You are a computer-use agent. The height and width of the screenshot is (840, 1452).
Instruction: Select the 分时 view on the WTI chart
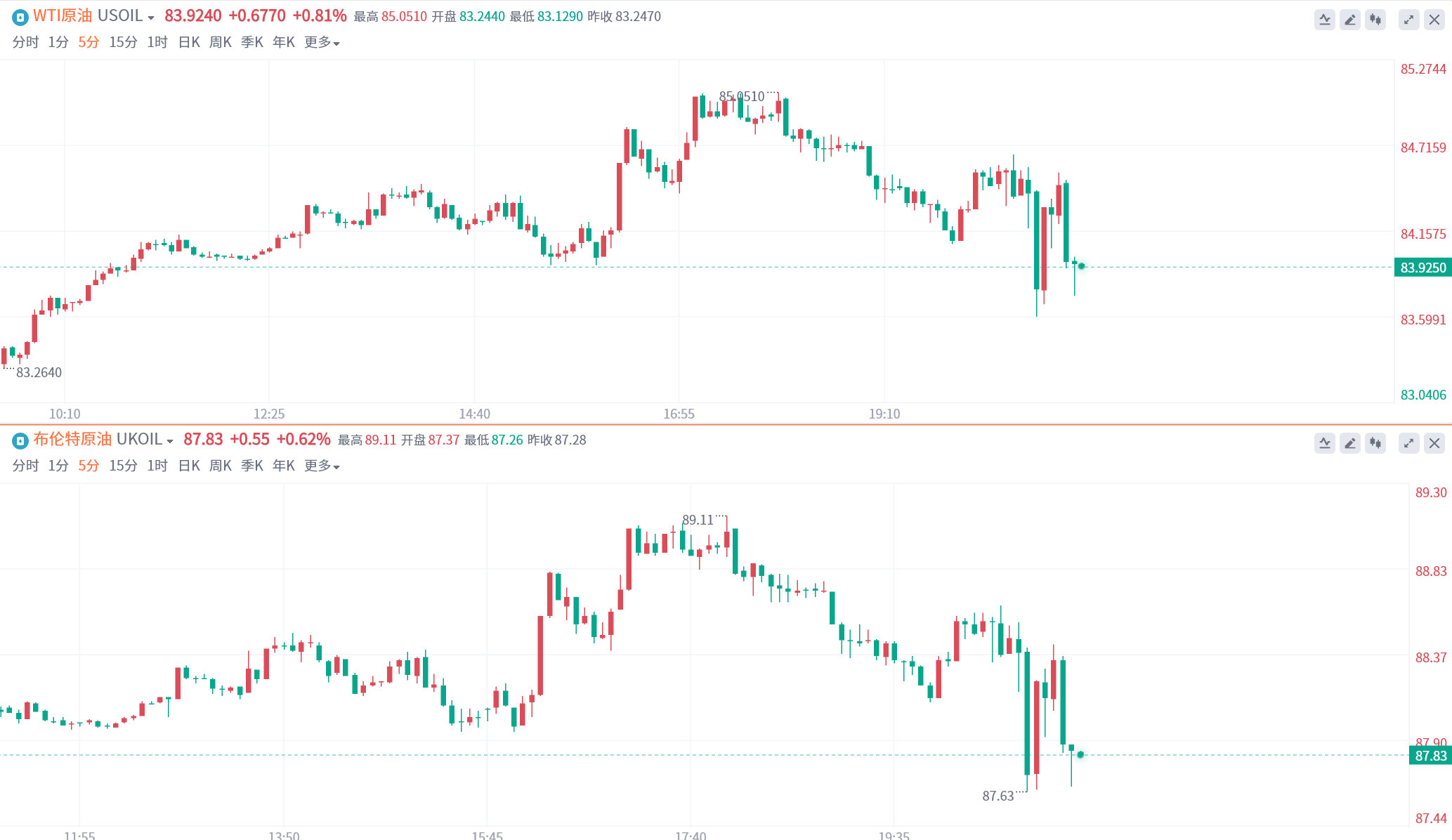tap(25, 43)
